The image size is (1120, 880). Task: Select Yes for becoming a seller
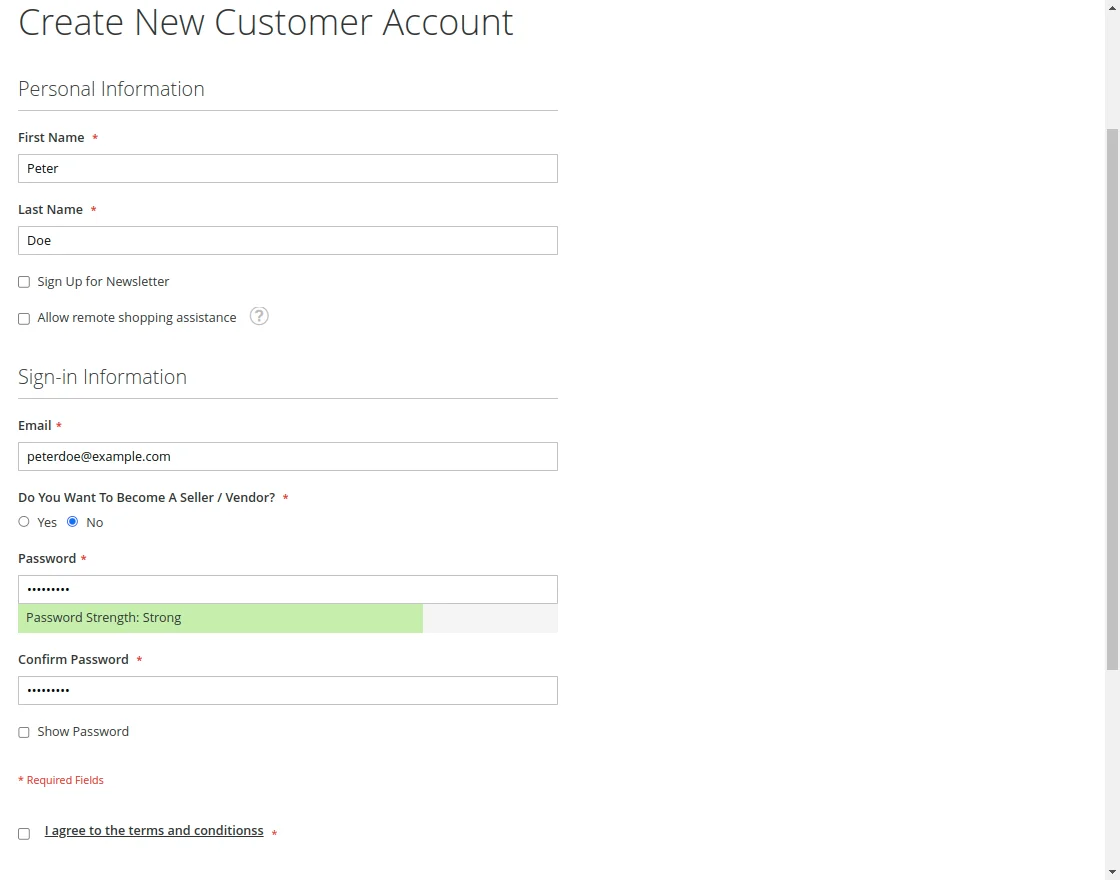(24, 521)
